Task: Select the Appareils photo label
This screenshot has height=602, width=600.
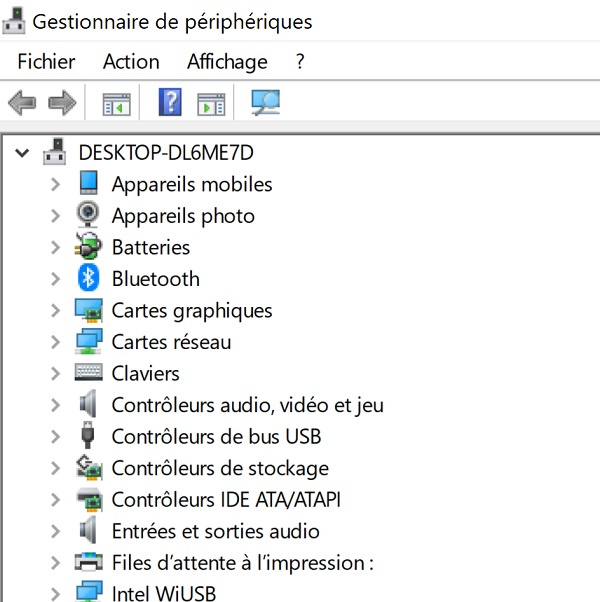Action: pyautogui.click(x=183, y=216)
